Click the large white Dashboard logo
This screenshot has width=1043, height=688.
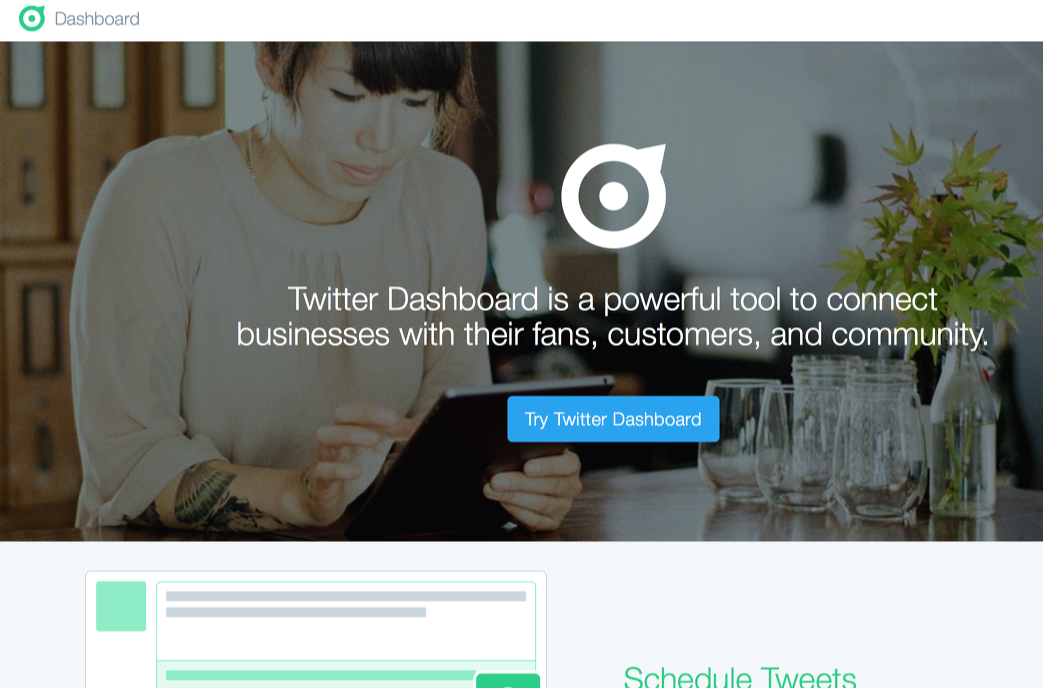pos(613,196)
